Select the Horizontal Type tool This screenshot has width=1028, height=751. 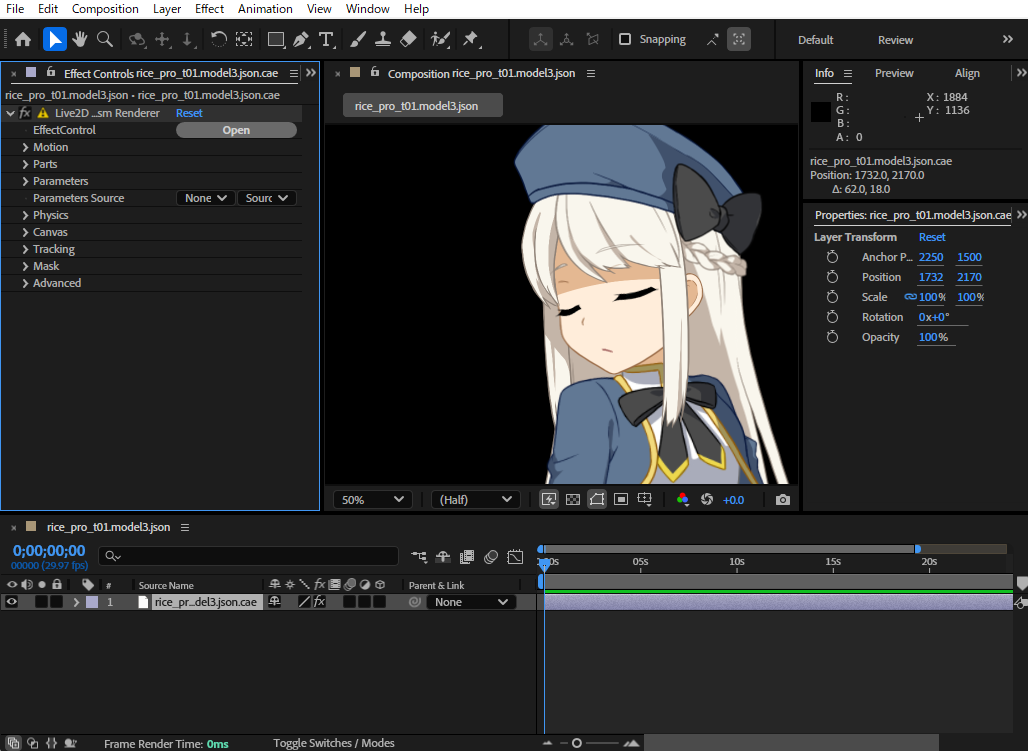coord(326,40)
